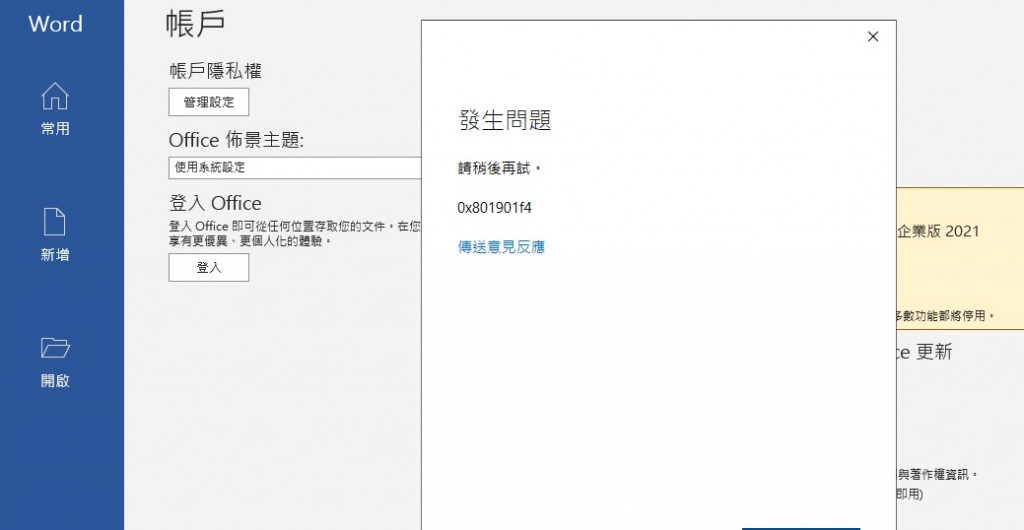Click the Word label in the sidebar
The width and height of the screenshot is (1024, 530).
[x=56, y=23]
